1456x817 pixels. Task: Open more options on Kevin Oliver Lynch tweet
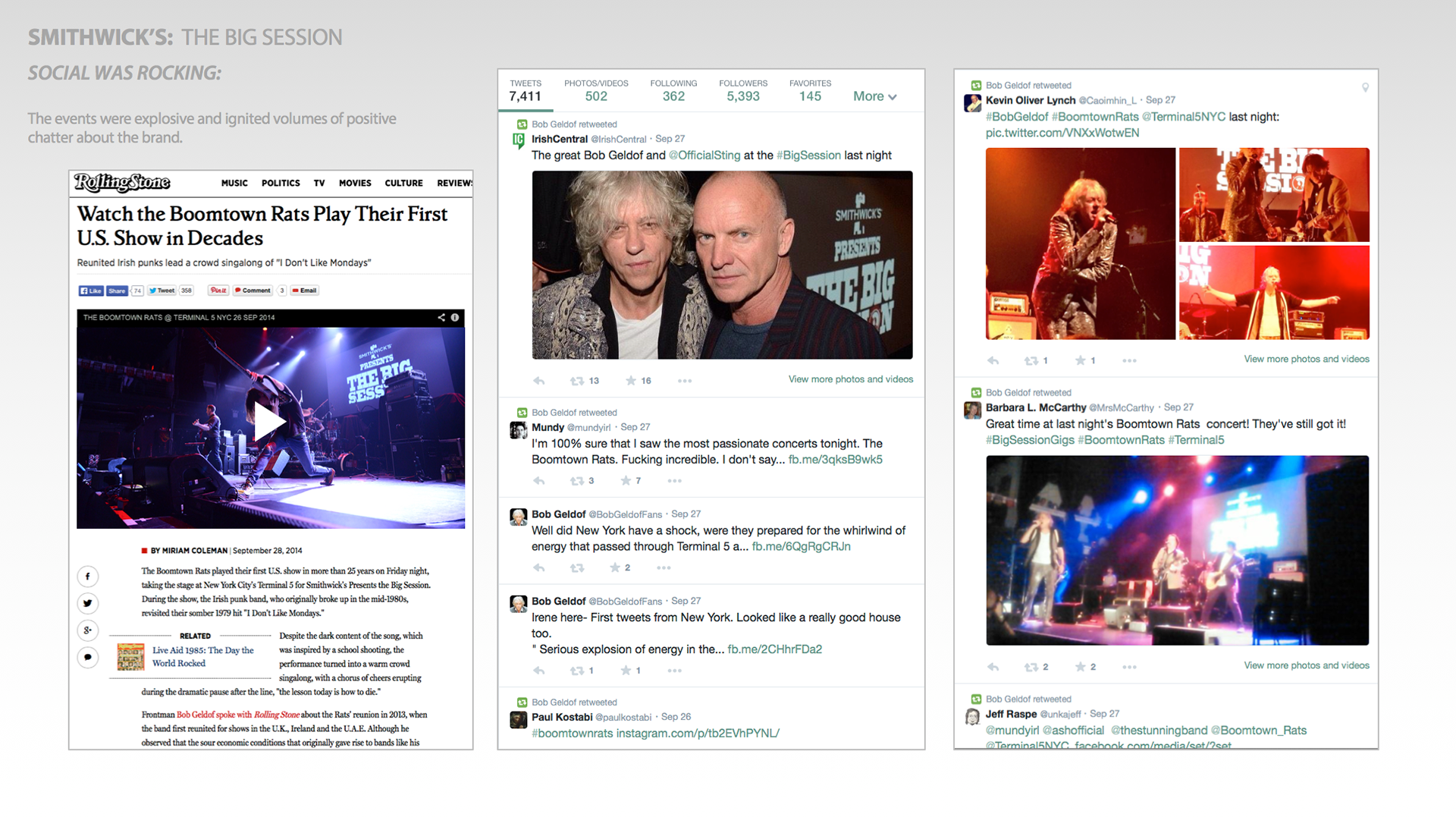[x=1129, y=360]
